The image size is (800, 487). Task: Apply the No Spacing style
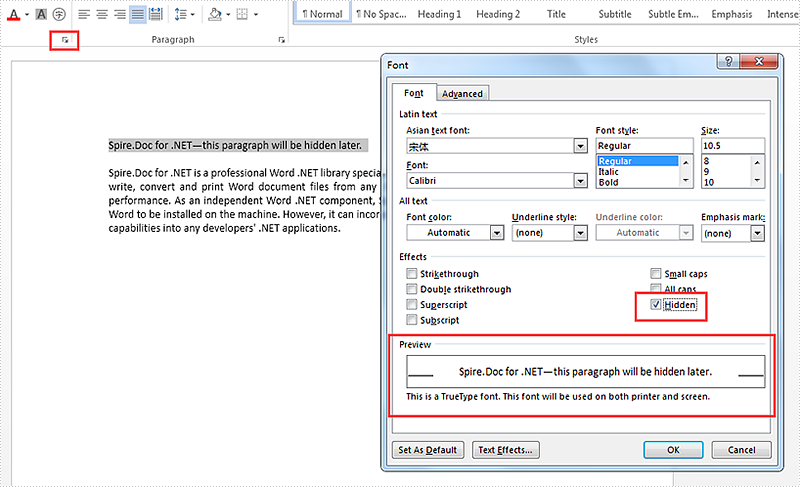tap(382, 14)
